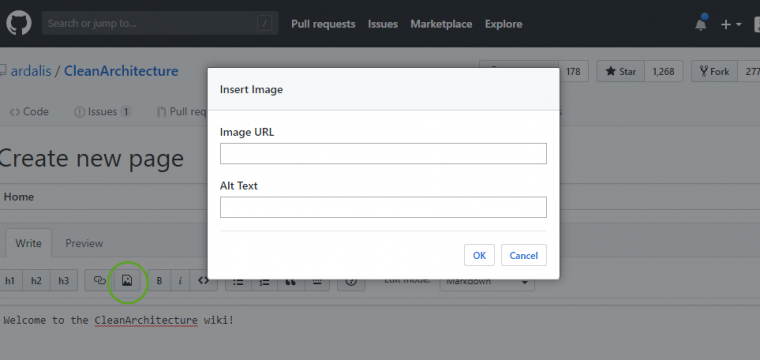The image size is (760, 360).
Task: Open the ardalis owner link
Action: [31, 71]
